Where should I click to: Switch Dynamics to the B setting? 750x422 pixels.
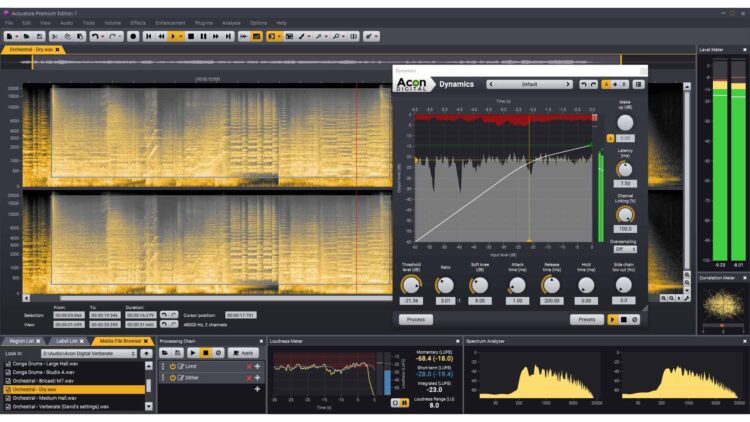click(624, 84)
